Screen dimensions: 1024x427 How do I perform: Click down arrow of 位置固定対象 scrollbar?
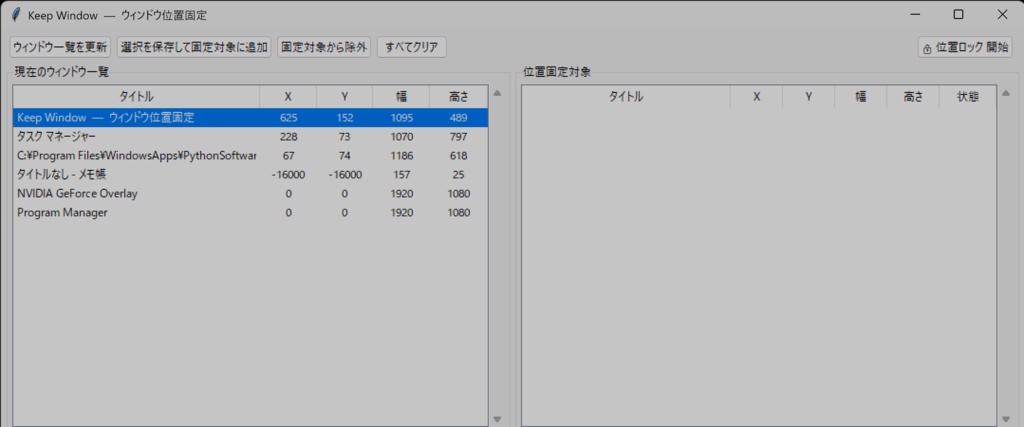tap(1006, 419)
